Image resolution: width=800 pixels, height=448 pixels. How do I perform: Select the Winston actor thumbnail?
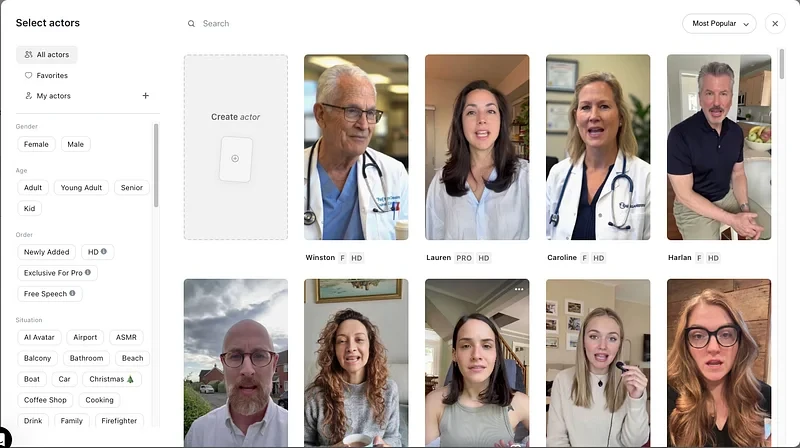356,147
